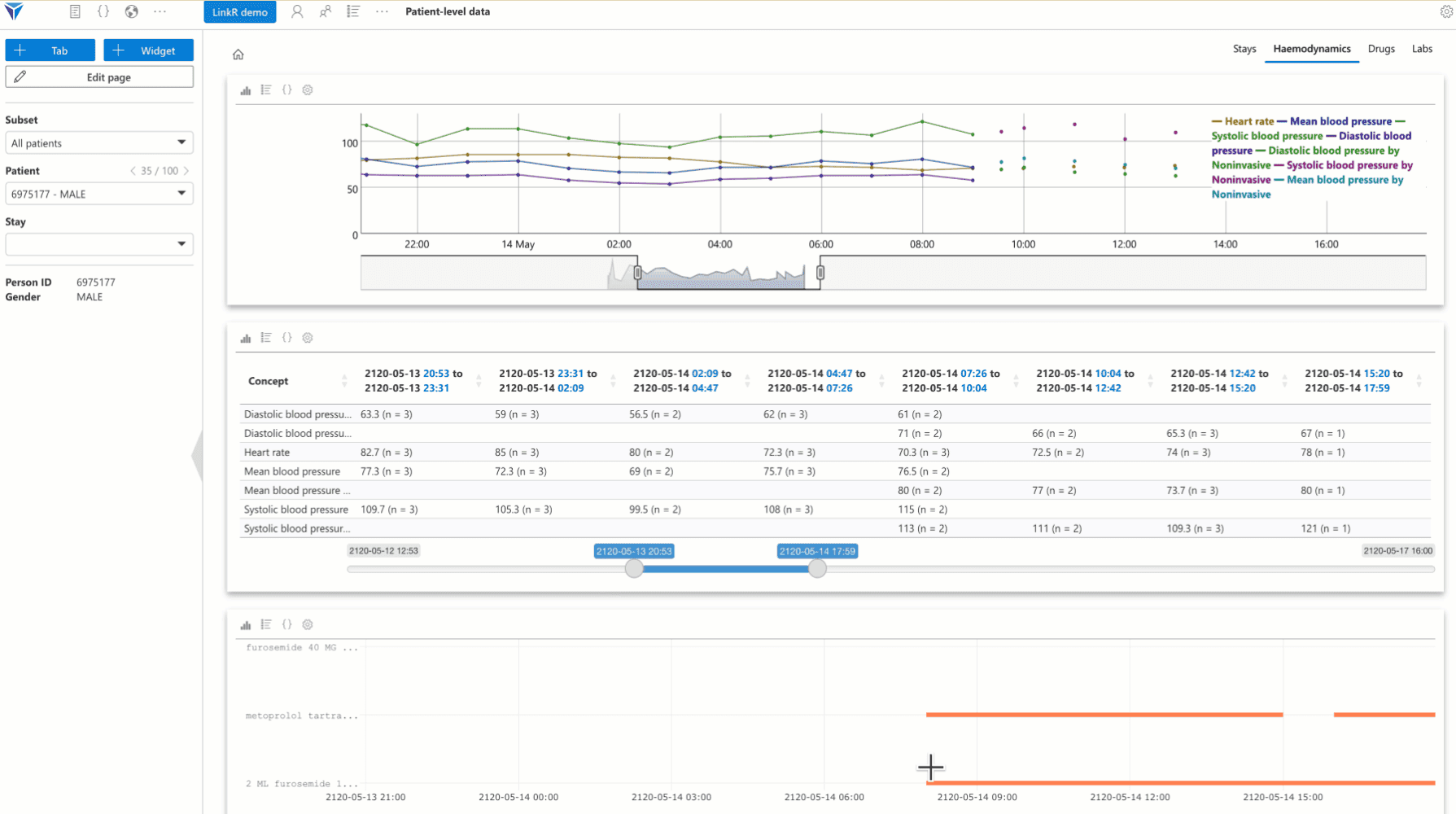Toggle Heart rate series in chart legend
Image resolution: width=1456 pixels, height=814 pixels.
tap(1248, 121)
